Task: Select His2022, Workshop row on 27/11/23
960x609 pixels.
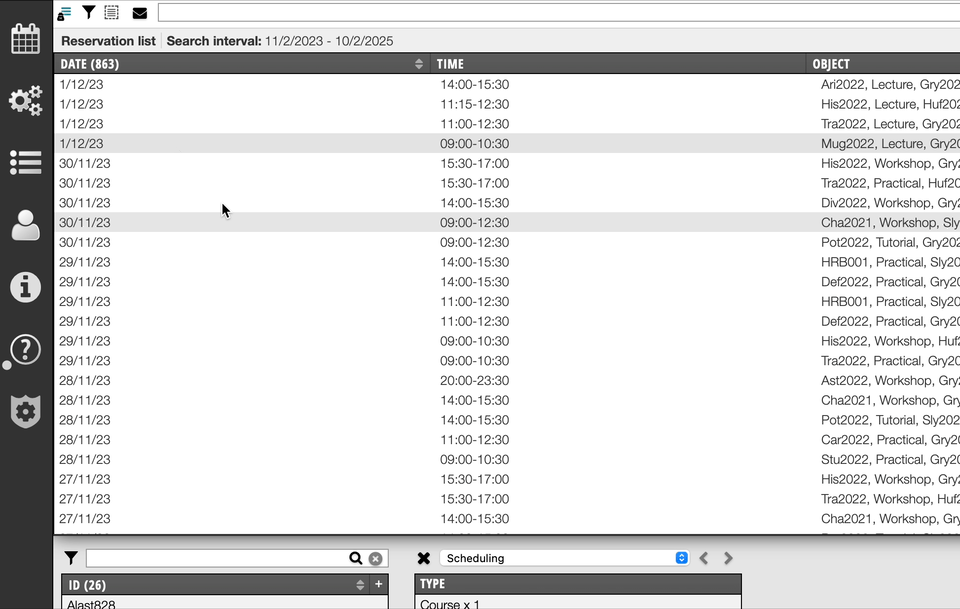Action: click(x=507, y=479)
